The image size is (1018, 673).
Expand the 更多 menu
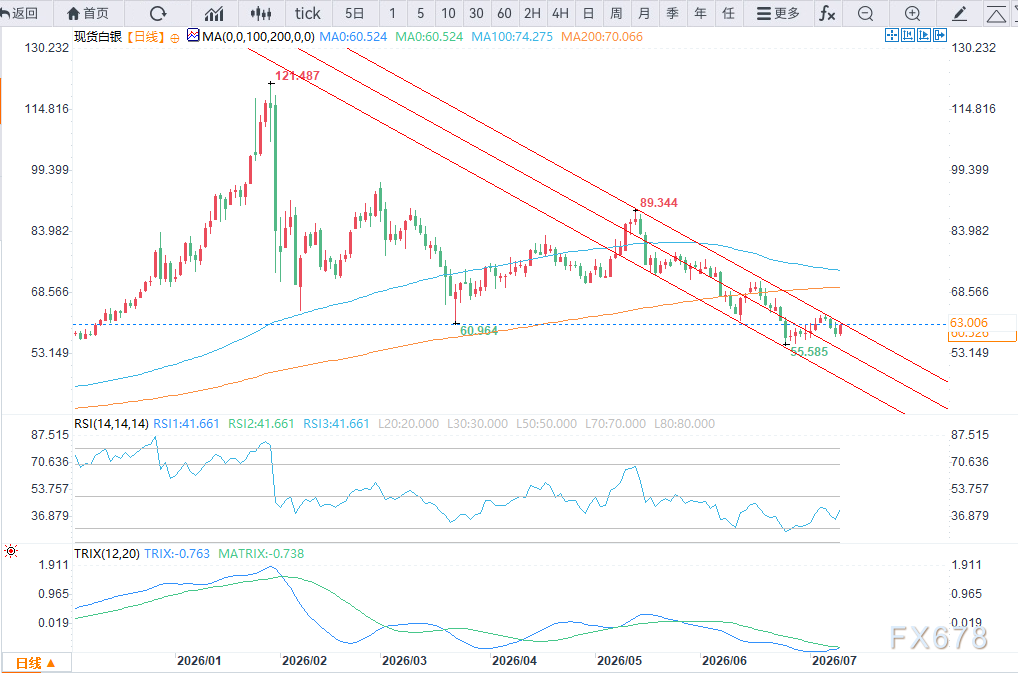point(778,13)
